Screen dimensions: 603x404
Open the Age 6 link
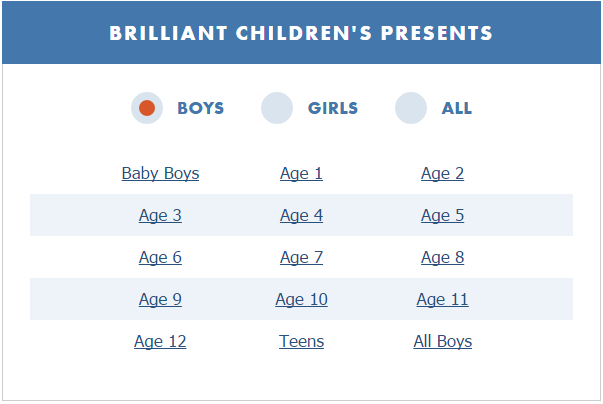coord(160,257)
